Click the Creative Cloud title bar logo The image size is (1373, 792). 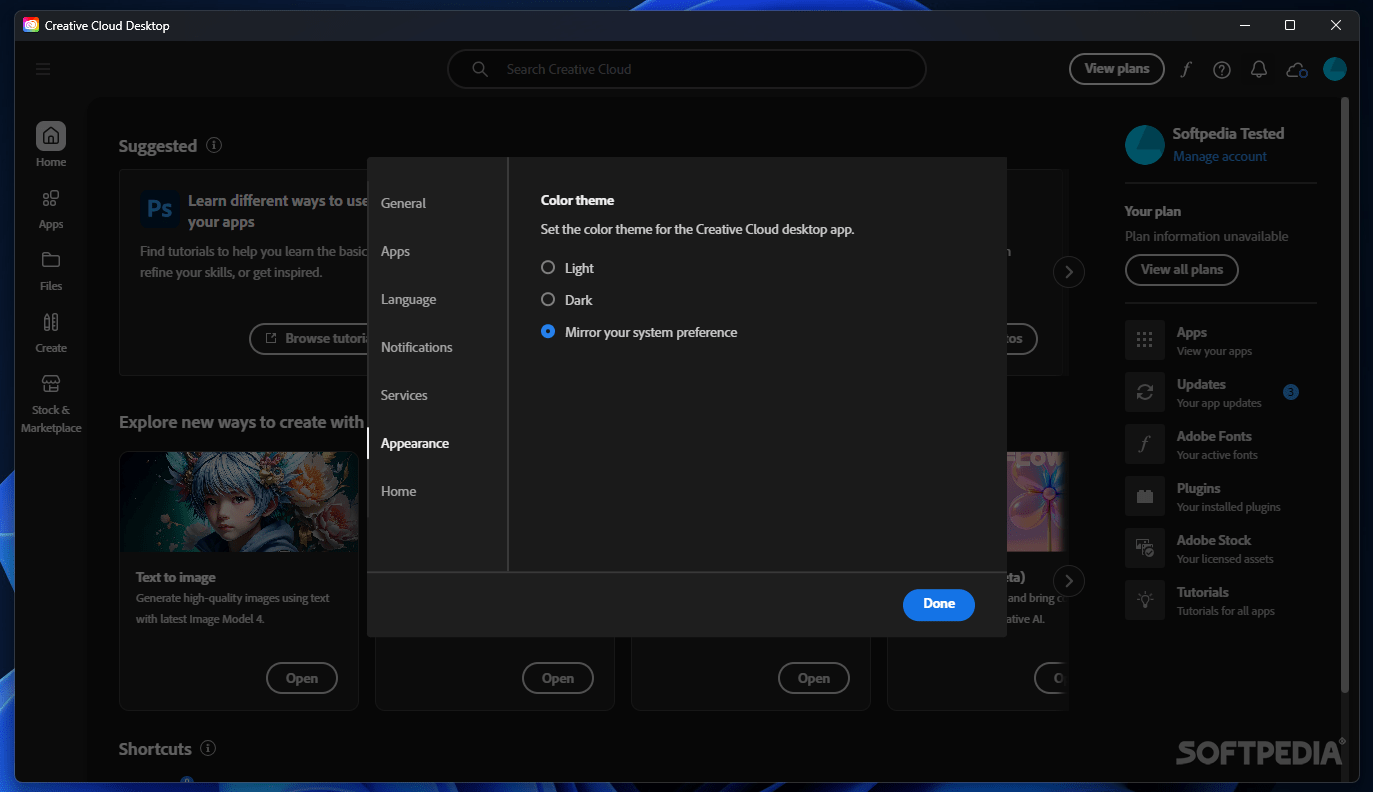[x=31, y=25]
